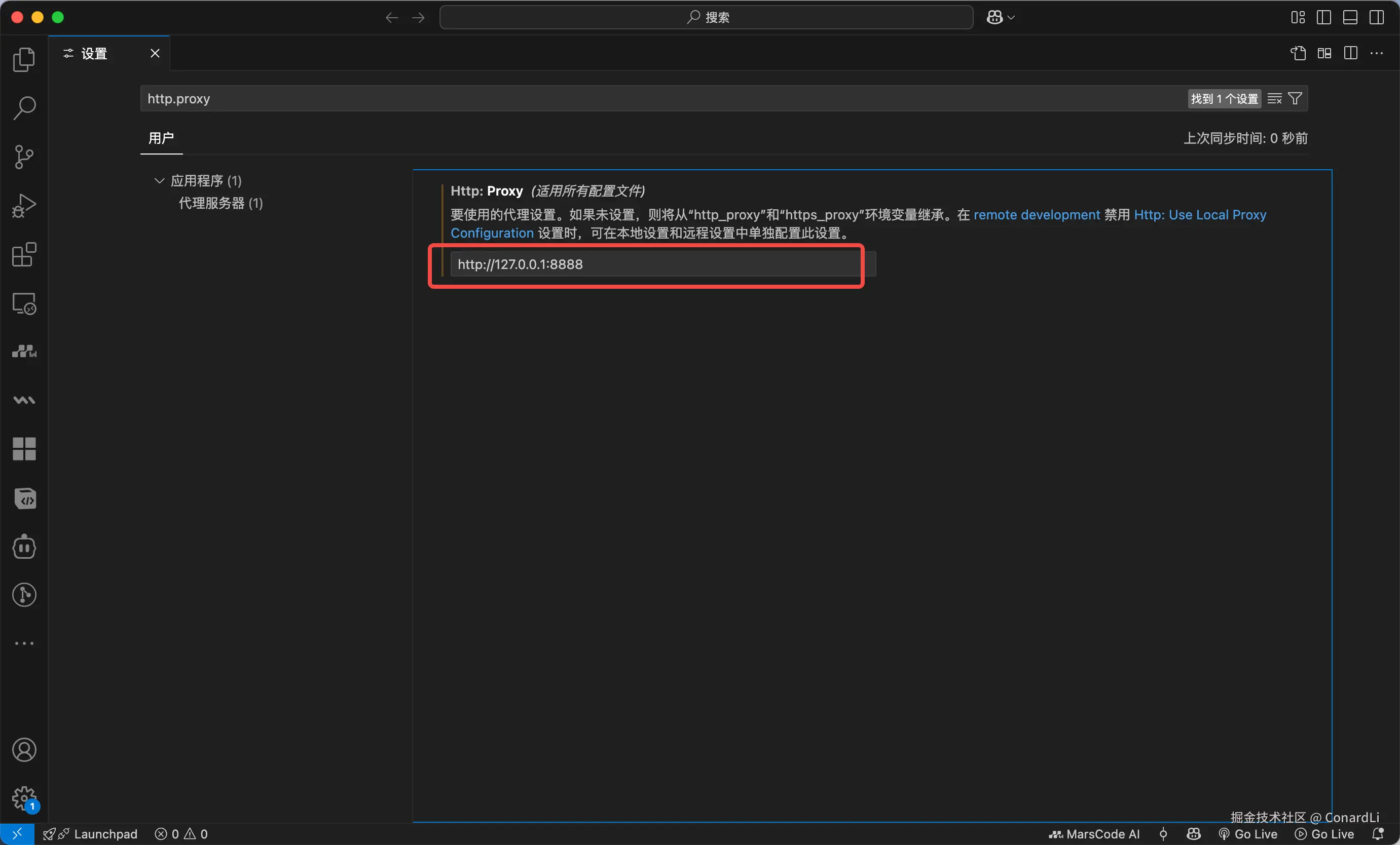1400x845 pixels.
Task: Select the 用户 settings tab
Action: 161,138
